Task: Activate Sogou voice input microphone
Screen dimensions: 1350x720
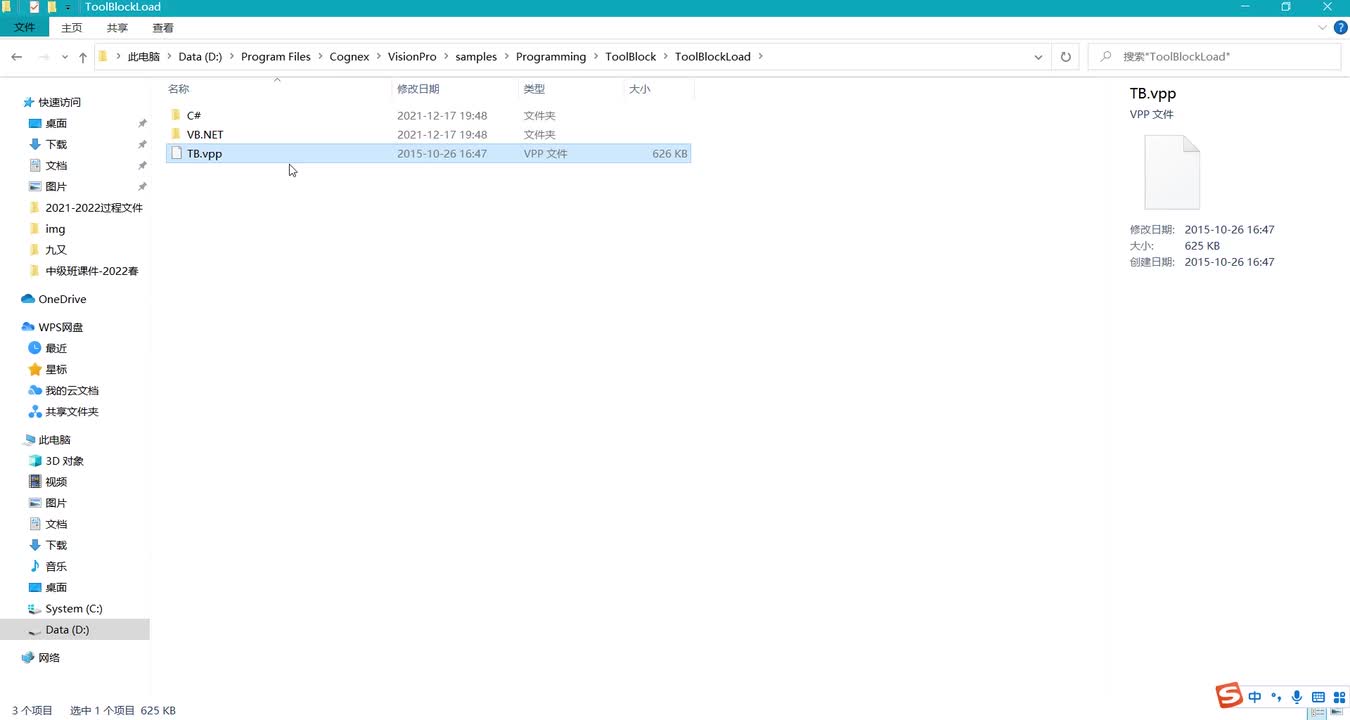Action: 1297,697
